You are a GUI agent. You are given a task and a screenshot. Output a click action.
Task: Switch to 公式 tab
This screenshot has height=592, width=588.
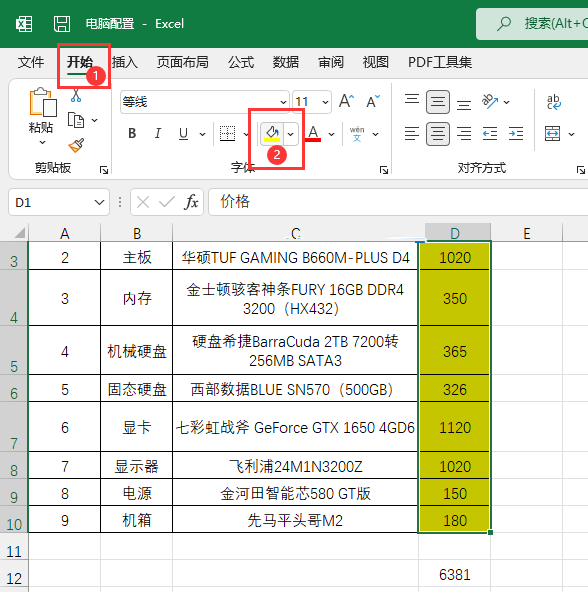241,62
